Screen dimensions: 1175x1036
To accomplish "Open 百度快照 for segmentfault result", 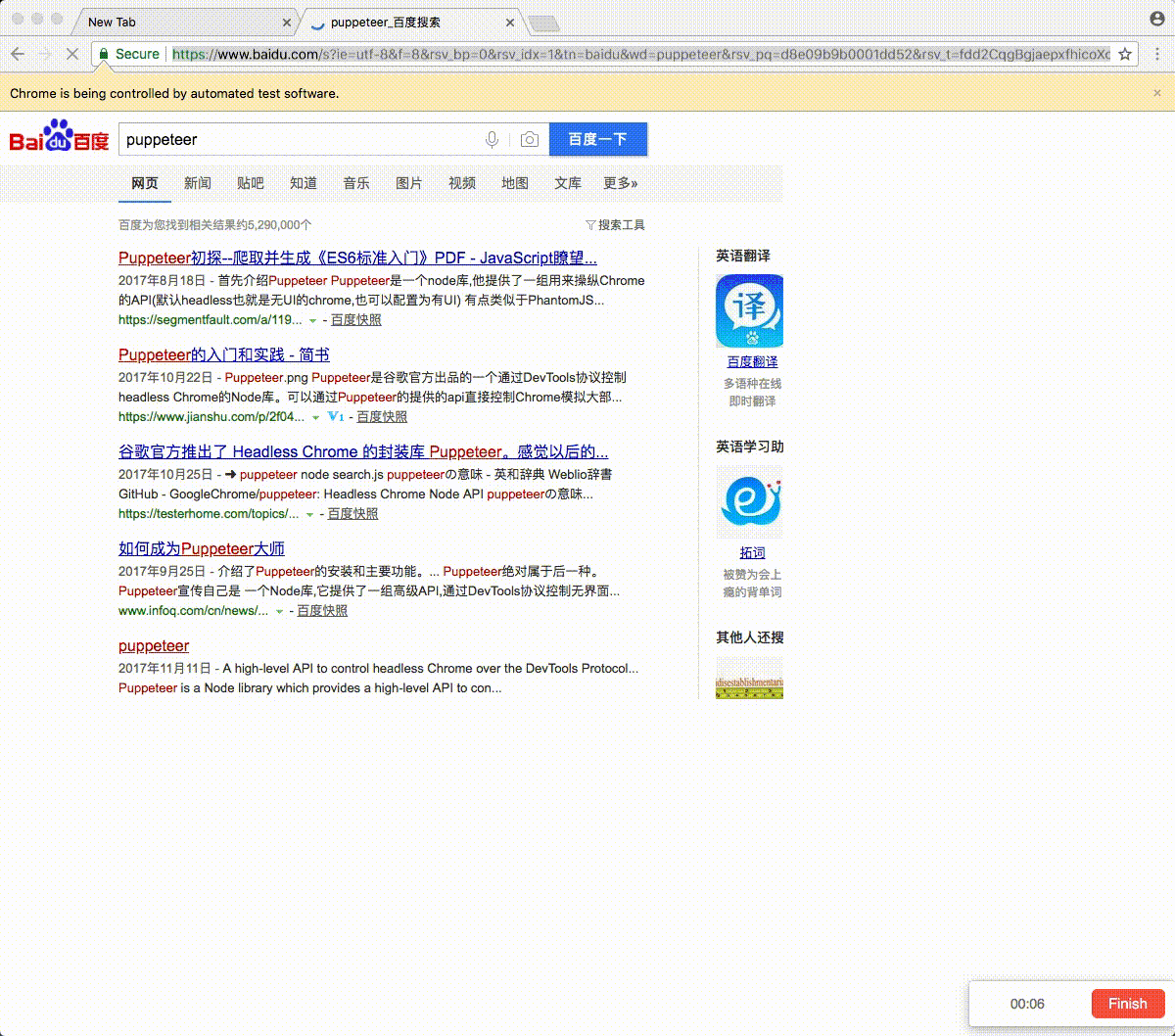I will [356, 320].
